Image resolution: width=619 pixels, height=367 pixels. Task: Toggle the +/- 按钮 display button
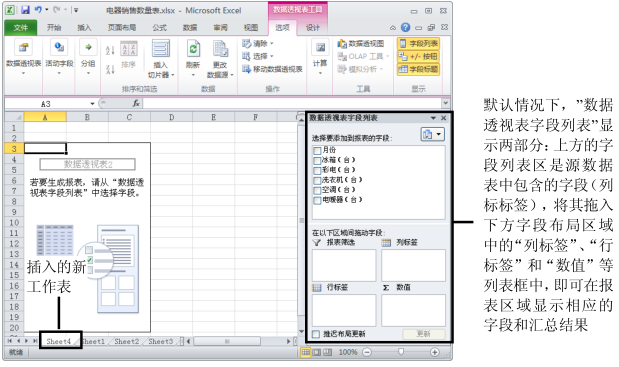click(418, 56)
